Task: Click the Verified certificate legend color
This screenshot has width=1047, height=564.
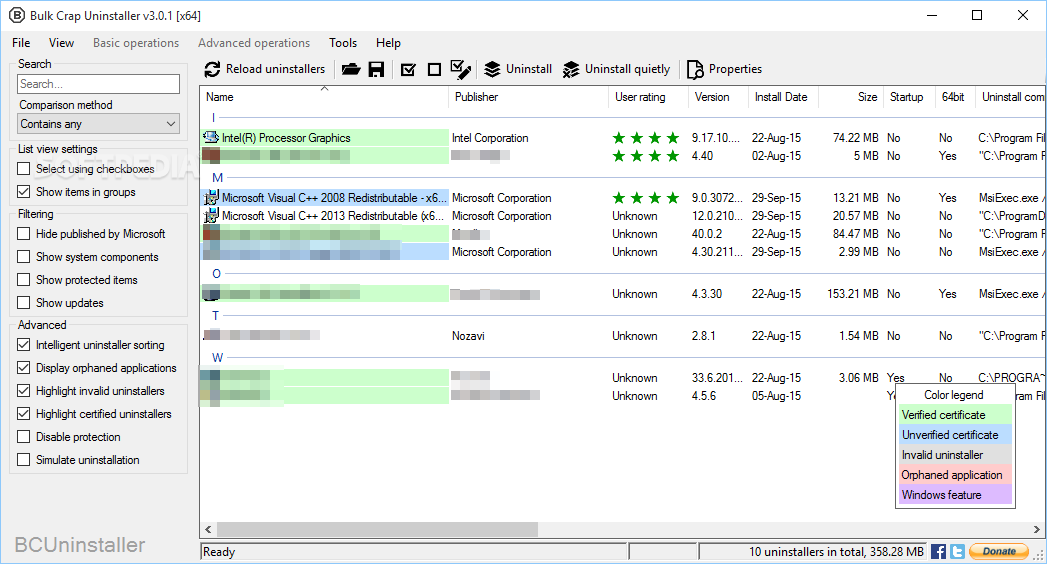Action: tap(955, 414)
